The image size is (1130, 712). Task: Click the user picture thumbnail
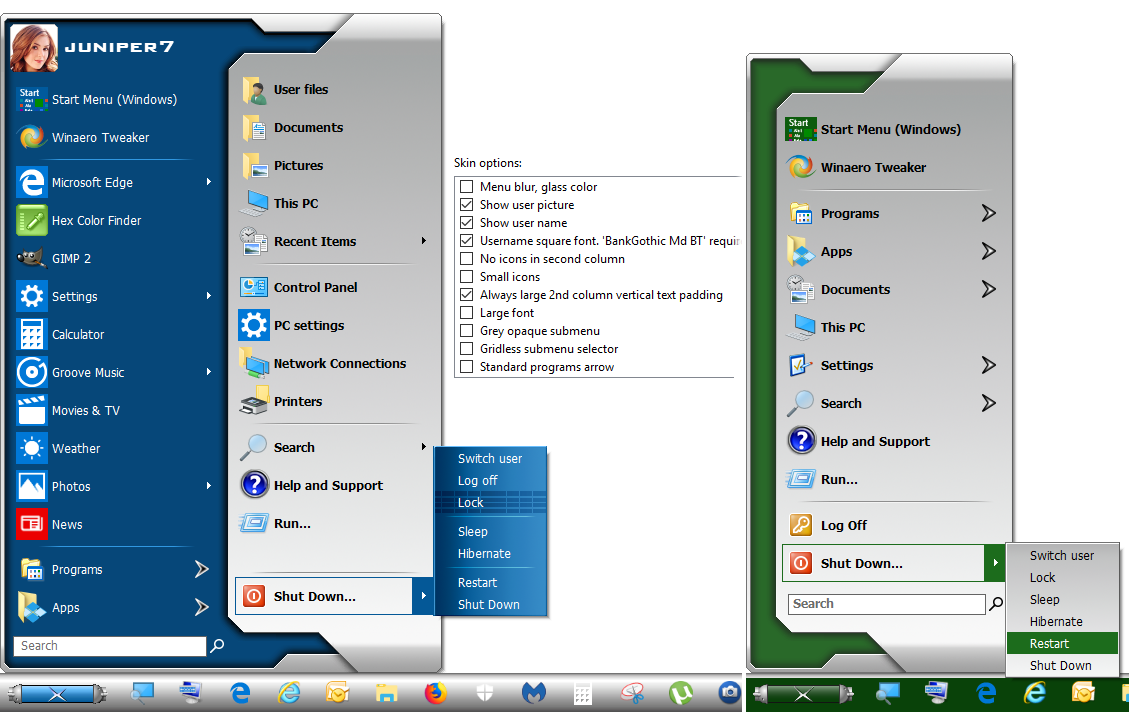(34, 47)
